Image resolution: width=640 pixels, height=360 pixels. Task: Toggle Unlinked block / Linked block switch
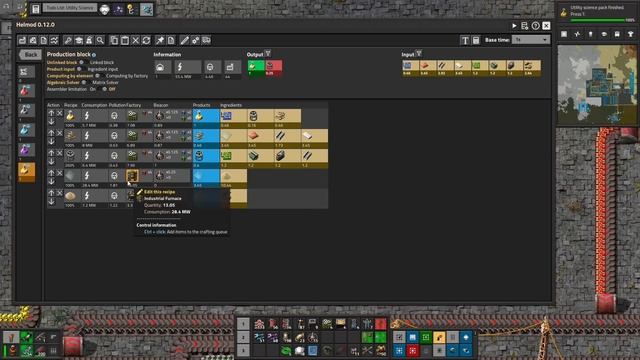point(84,62)
